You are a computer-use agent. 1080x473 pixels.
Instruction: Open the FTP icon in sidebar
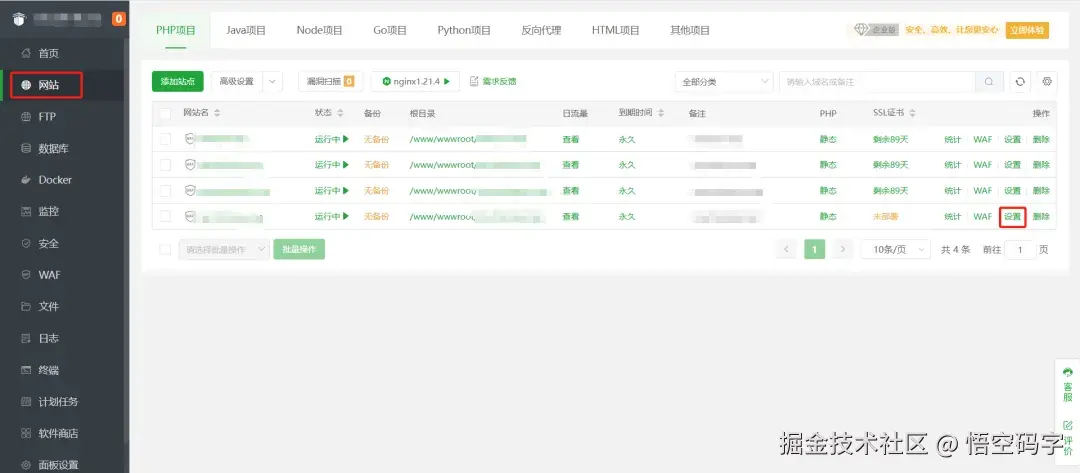click(26, 117)
